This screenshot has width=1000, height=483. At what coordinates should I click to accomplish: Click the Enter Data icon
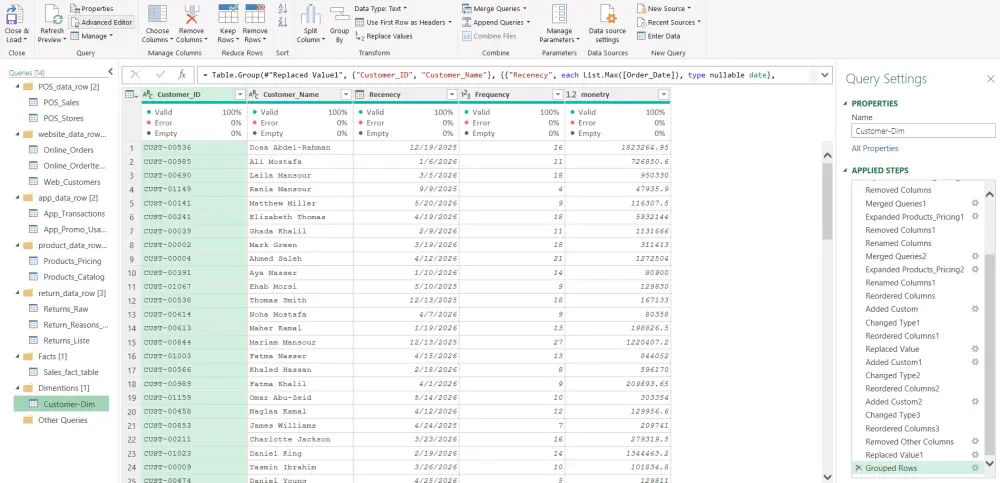642,36
